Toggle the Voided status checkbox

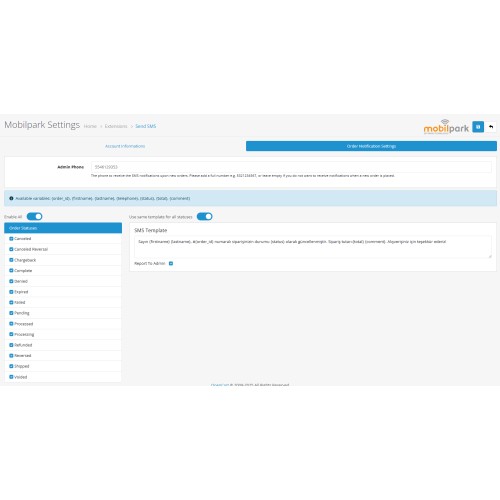point(11,377)
